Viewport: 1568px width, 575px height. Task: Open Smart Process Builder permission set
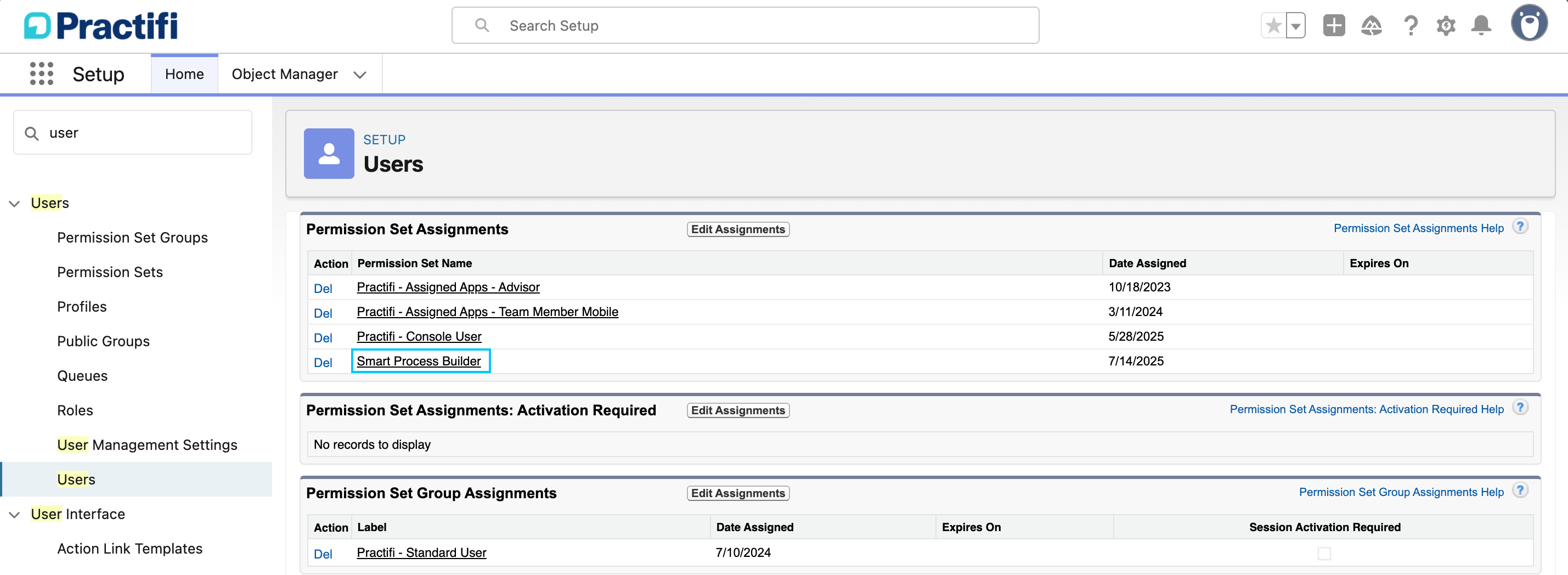(x=419, y=361)
